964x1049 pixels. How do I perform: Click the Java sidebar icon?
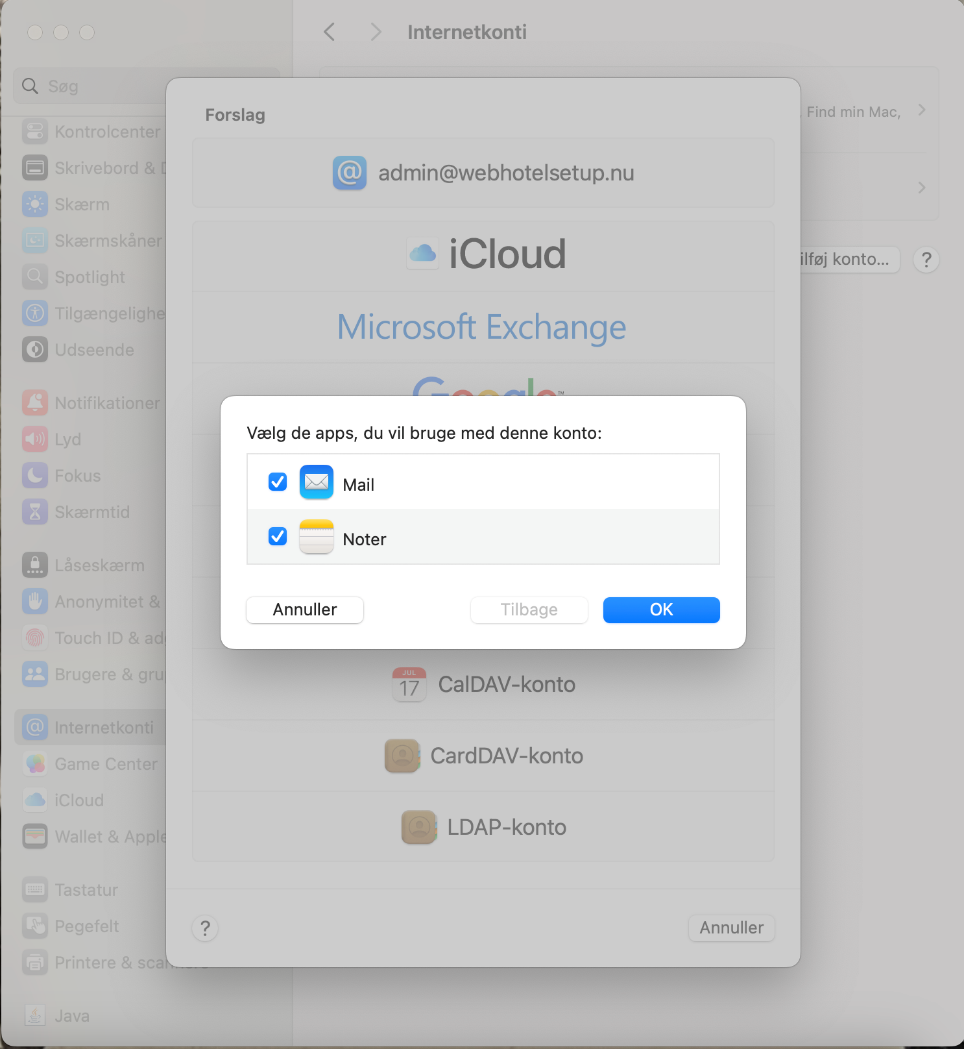[x=35, y=1016]
